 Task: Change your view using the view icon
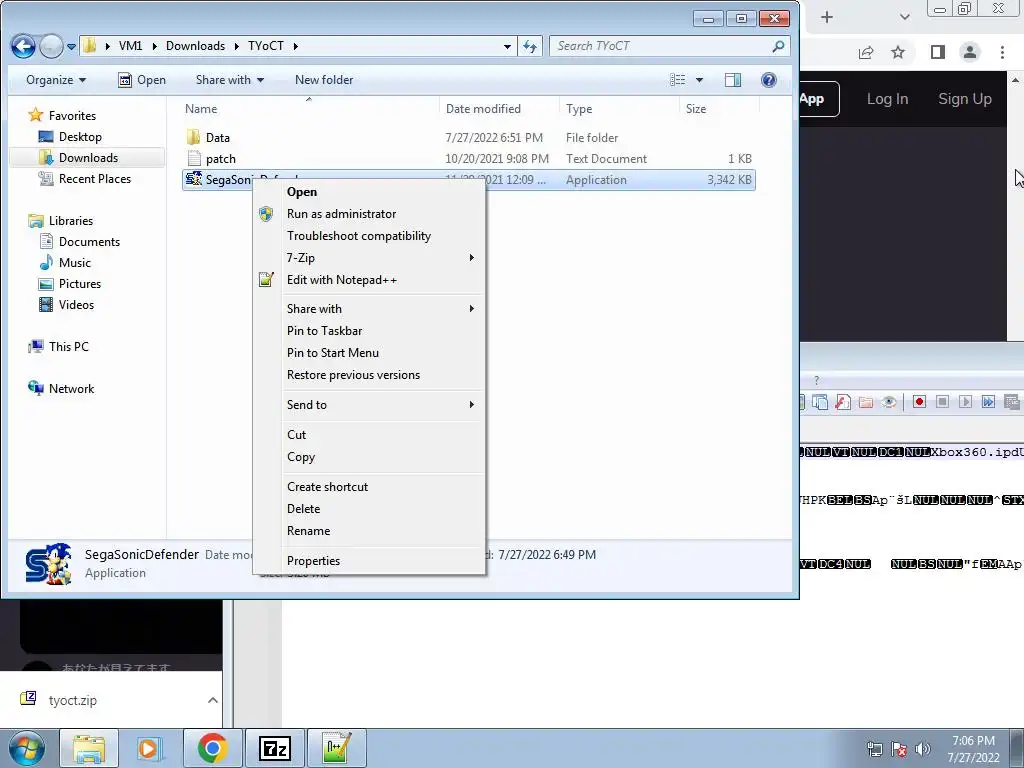pyautogui.click(x=678, y=80)
